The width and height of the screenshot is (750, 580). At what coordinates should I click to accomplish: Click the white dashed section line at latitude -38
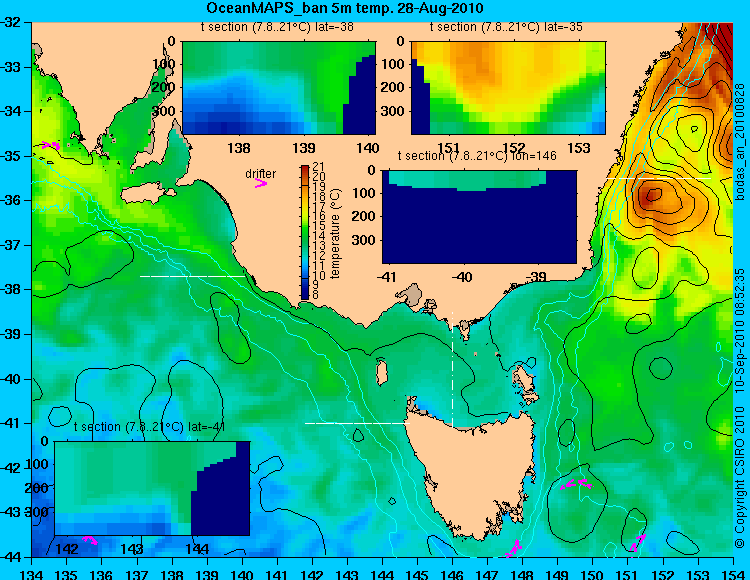click(x=193, y=276)
